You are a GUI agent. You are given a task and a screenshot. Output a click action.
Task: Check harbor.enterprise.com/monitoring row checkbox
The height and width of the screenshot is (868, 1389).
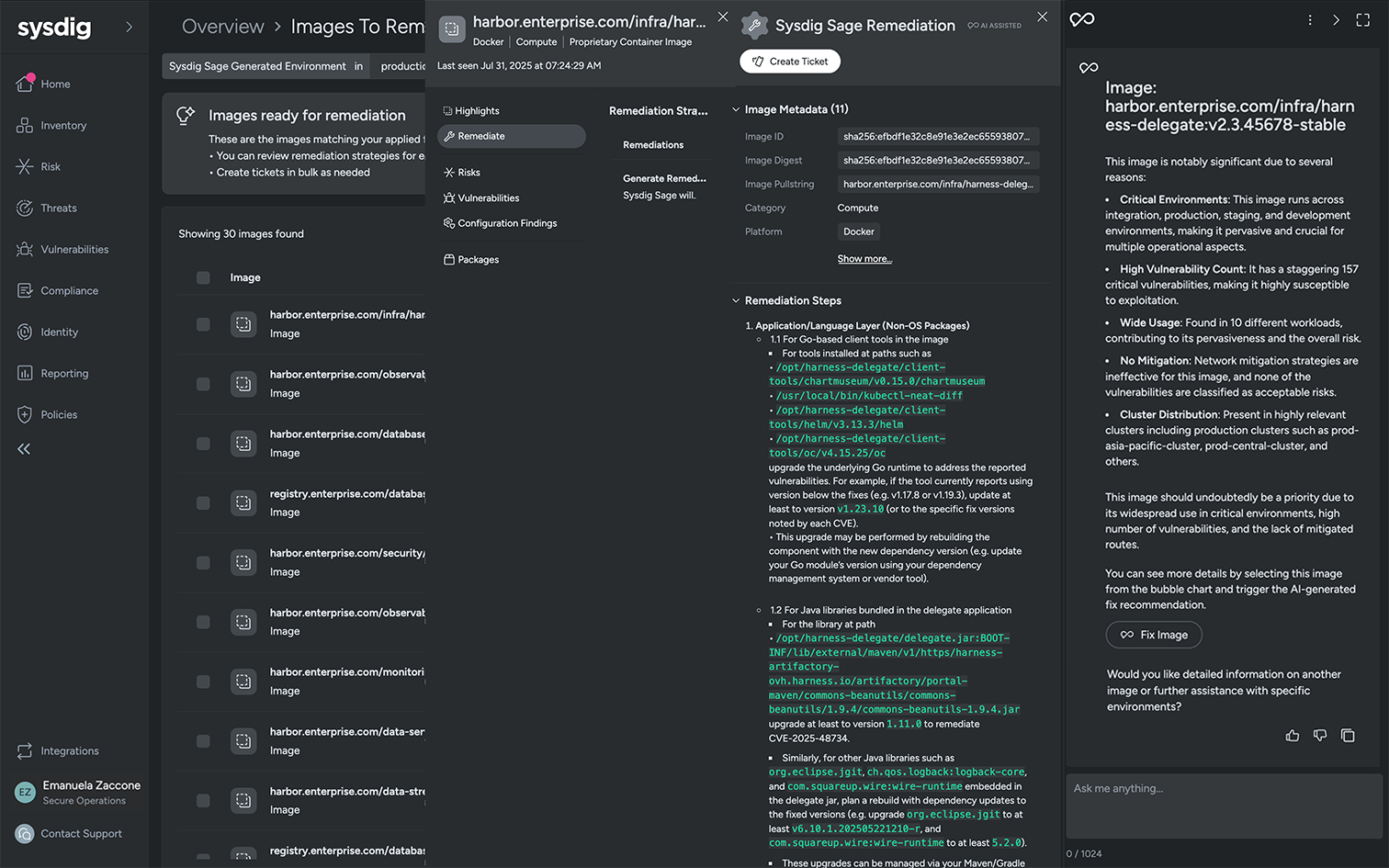(203, 682)
